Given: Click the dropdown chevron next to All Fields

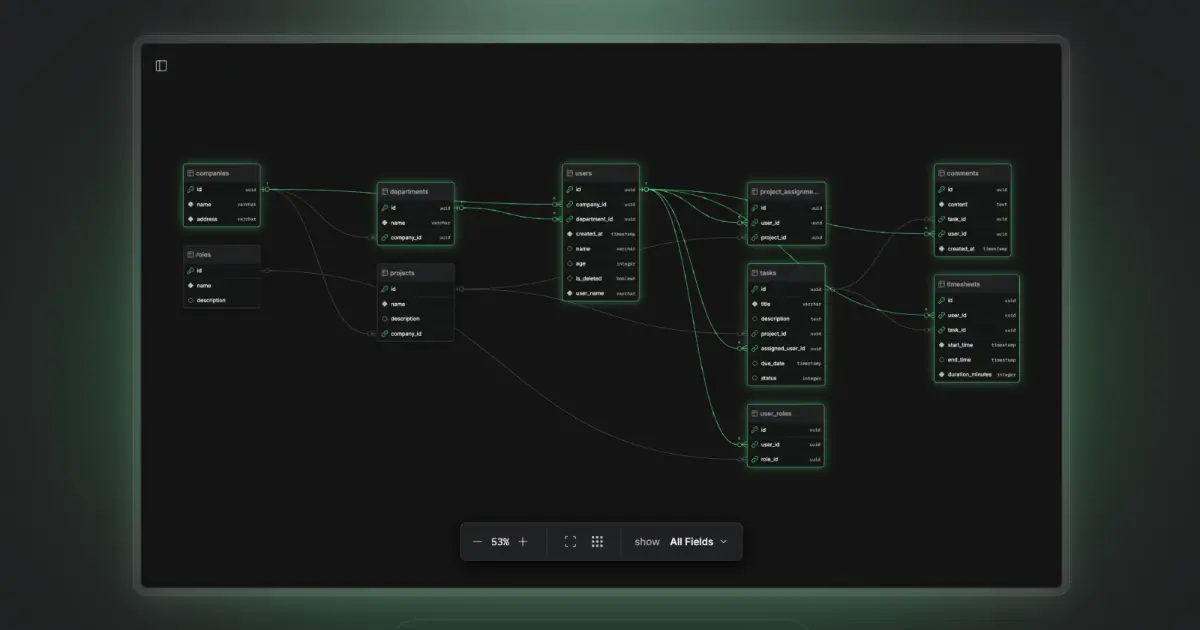Looking at the screenshot, I should [723, 542].
